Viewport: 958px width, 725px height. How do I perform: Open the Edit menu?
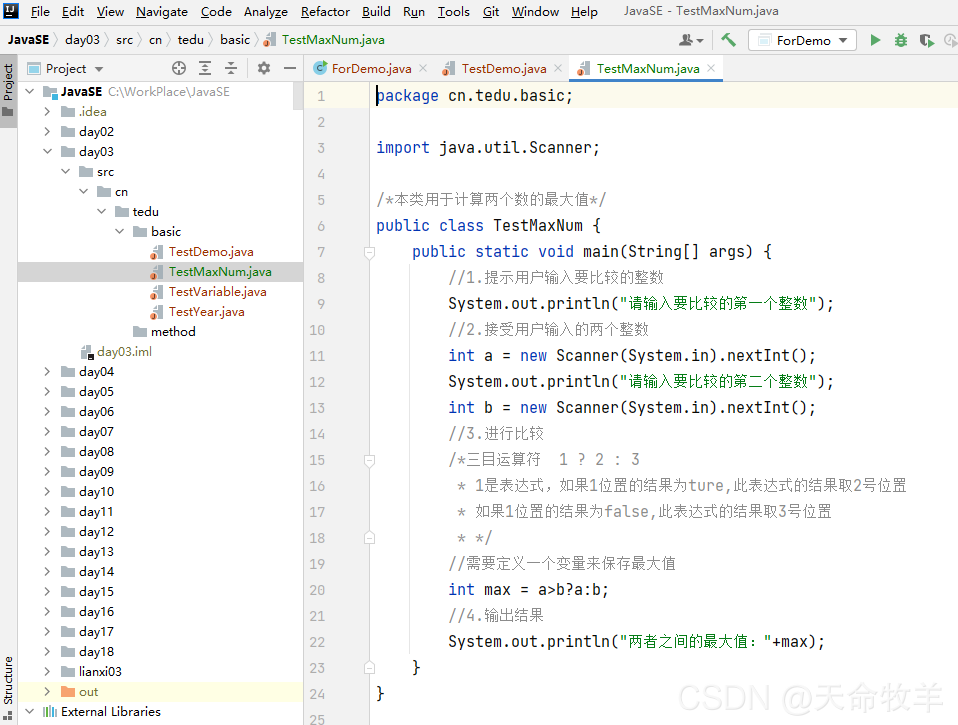pyautogui.click(x=73, y=12)
